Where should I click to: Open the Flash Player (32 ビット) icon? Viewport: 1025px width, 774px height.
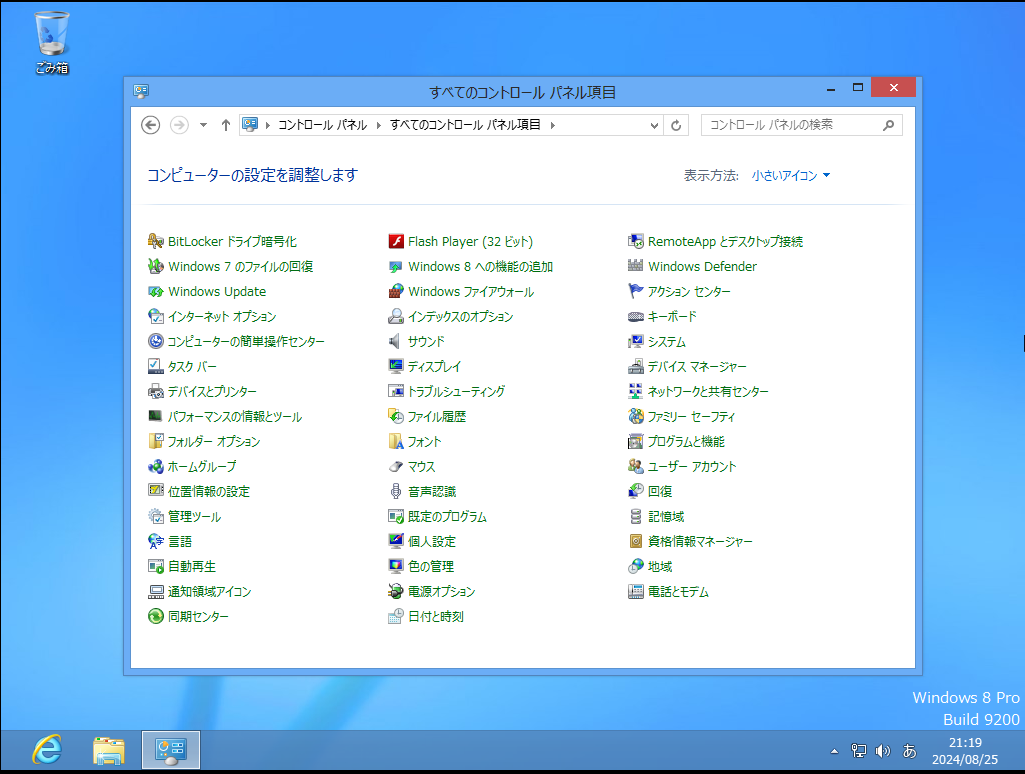[x=395, y=241]
